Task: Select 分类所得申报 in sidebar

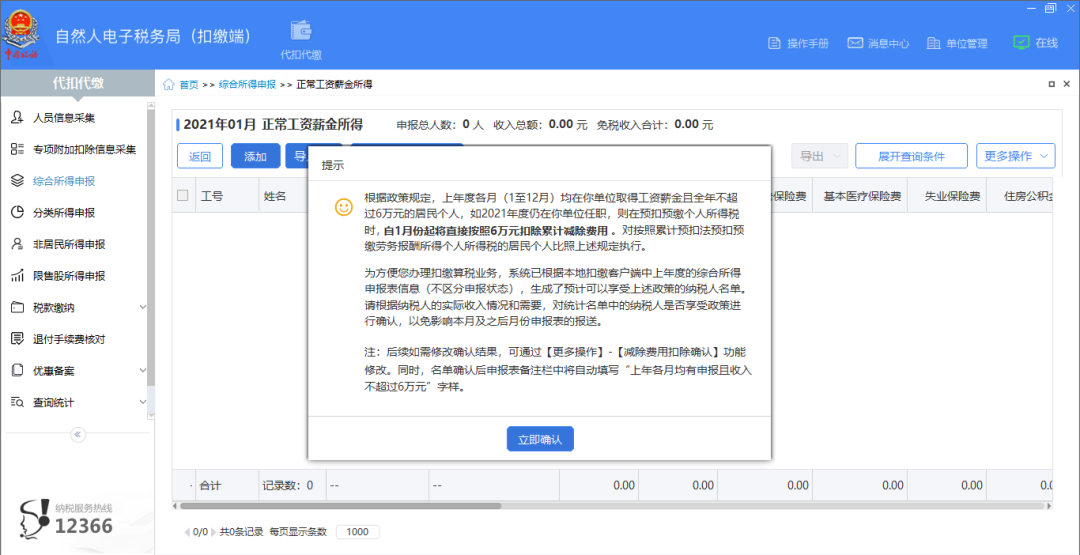Action: [64, 212]
